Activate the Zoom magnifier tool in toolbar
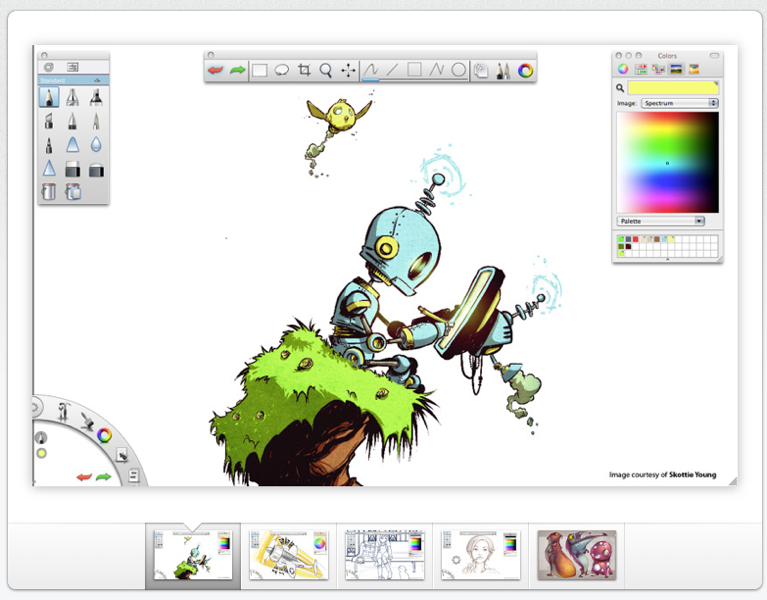The height and width of the screenshot is (600, 767). [326, 71]
